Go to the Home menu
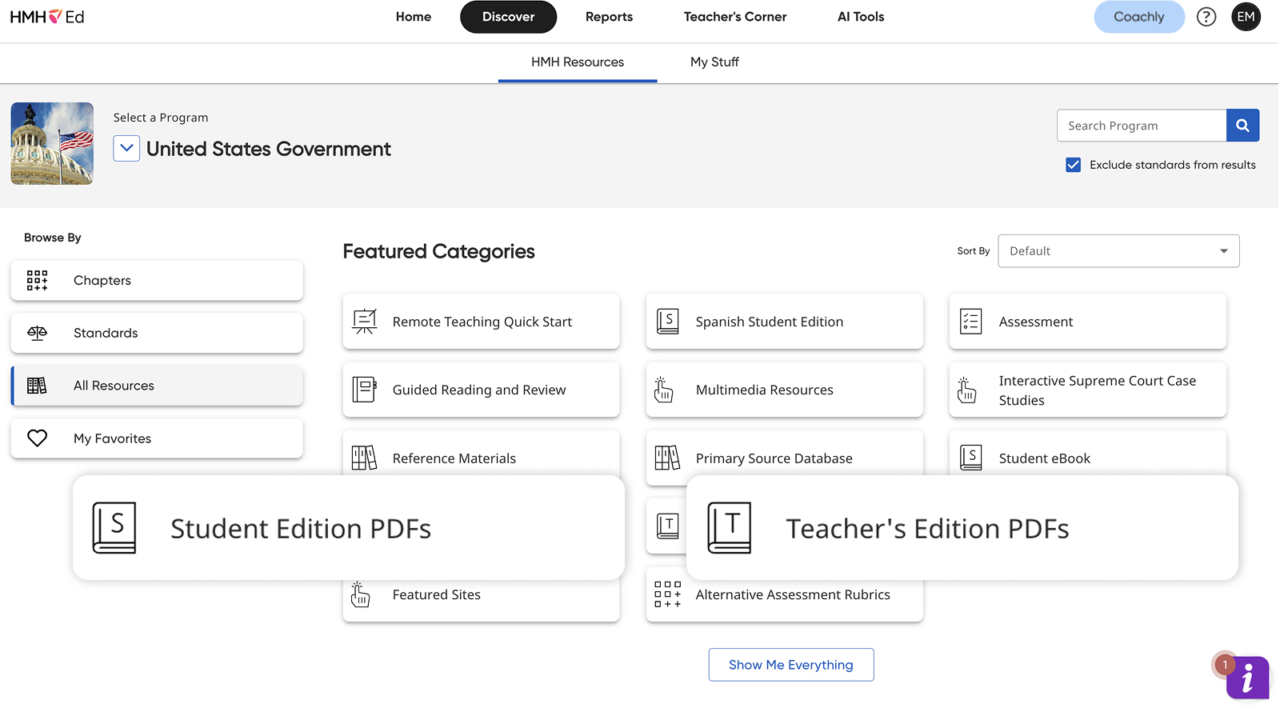Image resolution: width=1280 pixels, height=720 pixels. pos(413,17)
